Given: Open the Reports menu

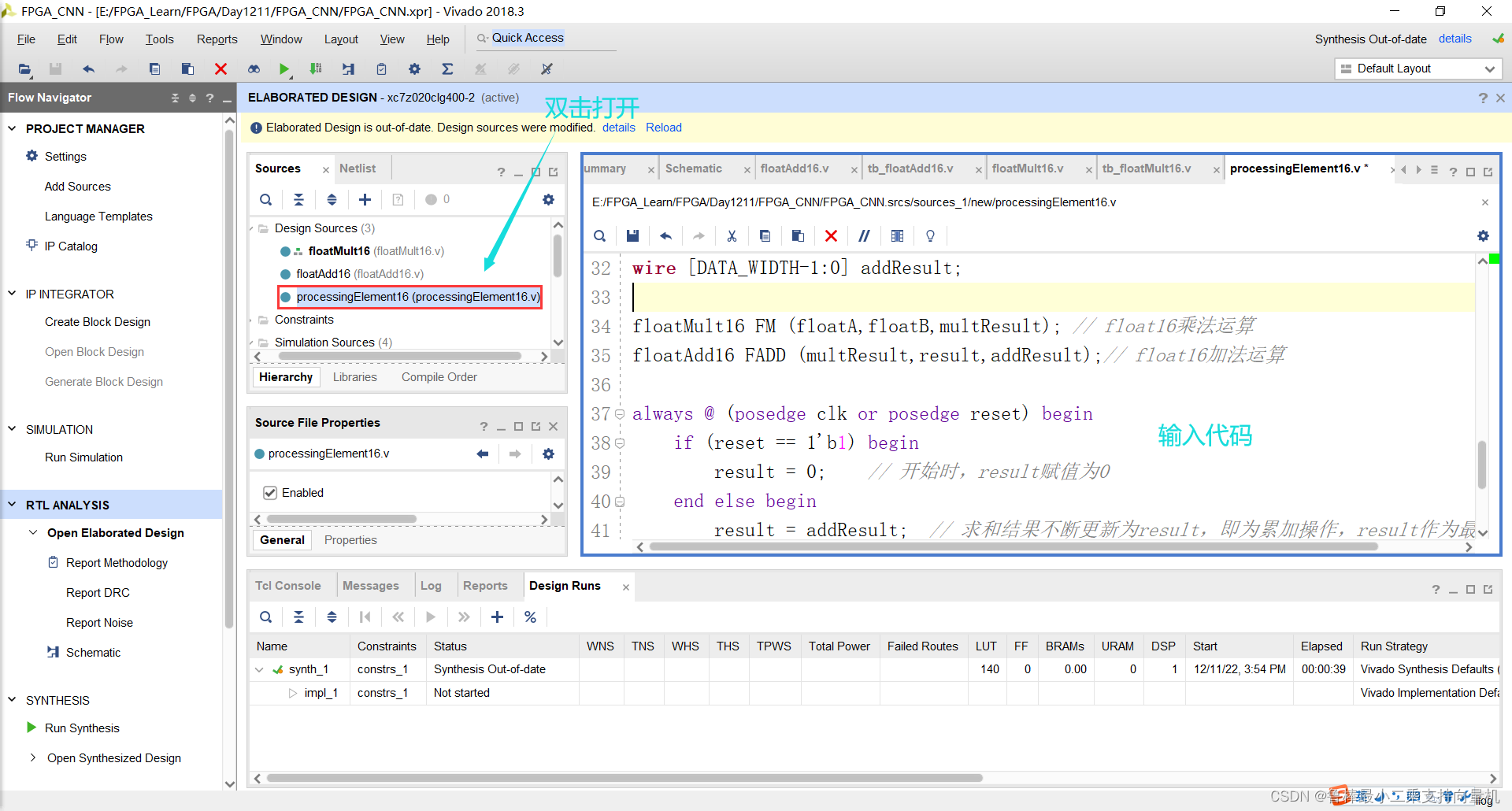Looking at the screenshot, I should tap(217, 39).
